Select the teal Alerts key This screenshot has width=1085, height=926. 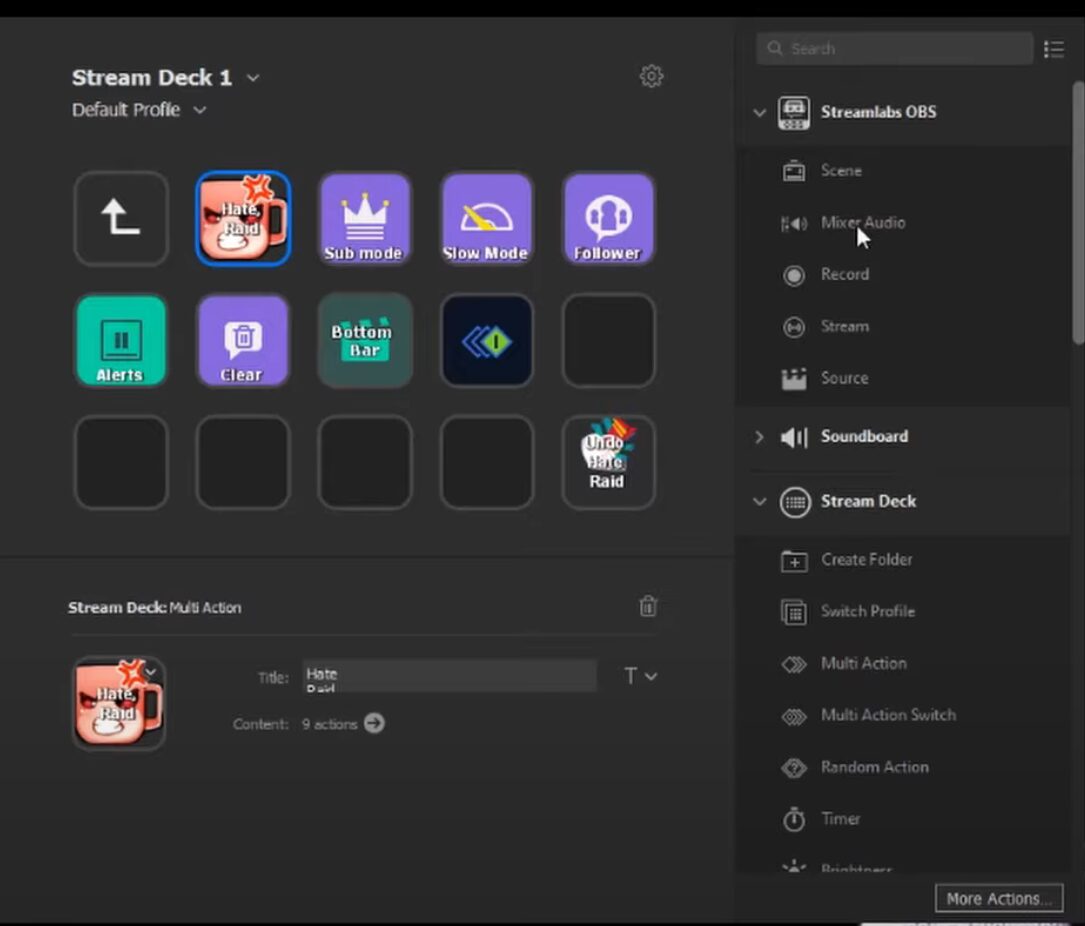click(121, 341)
